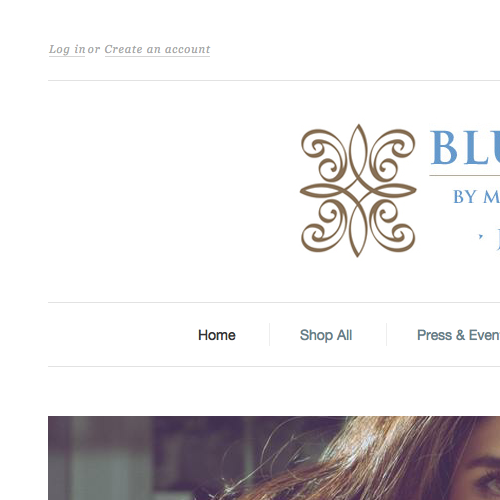Click the diamond center of the logo emblem

358,191
